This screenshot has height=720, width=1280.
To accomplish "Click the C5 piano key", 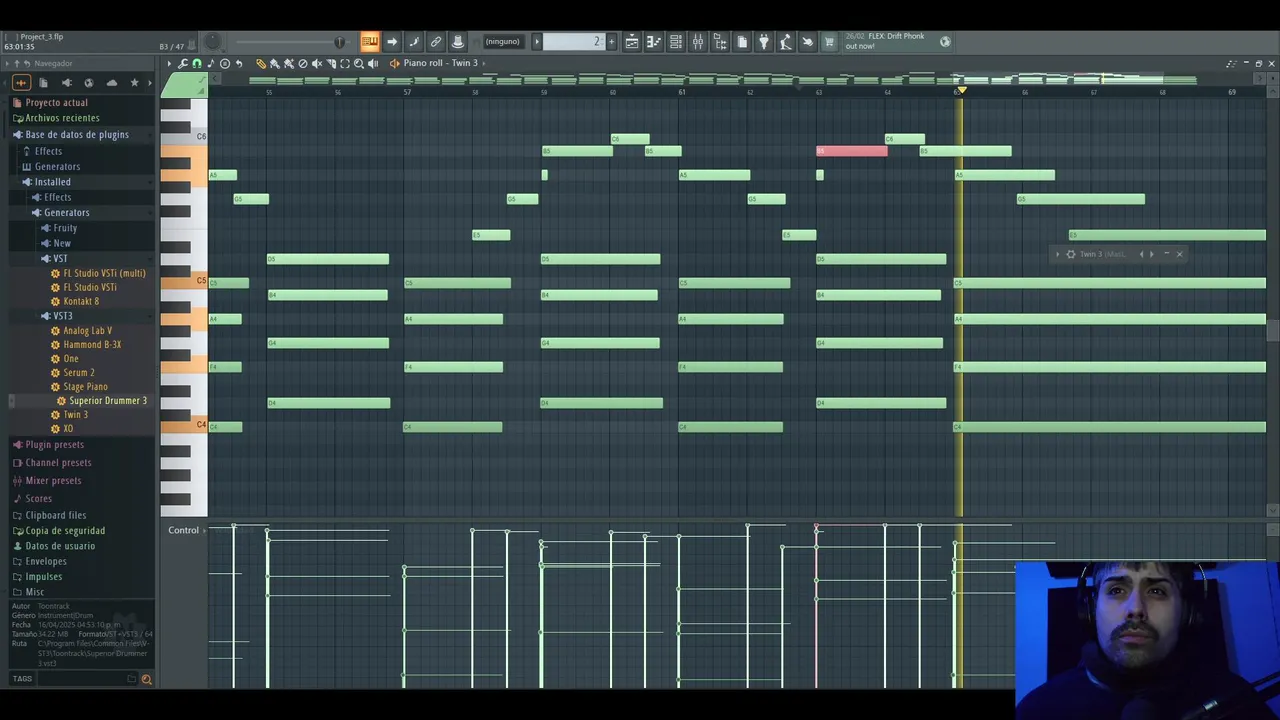I will tap(184, 282).
